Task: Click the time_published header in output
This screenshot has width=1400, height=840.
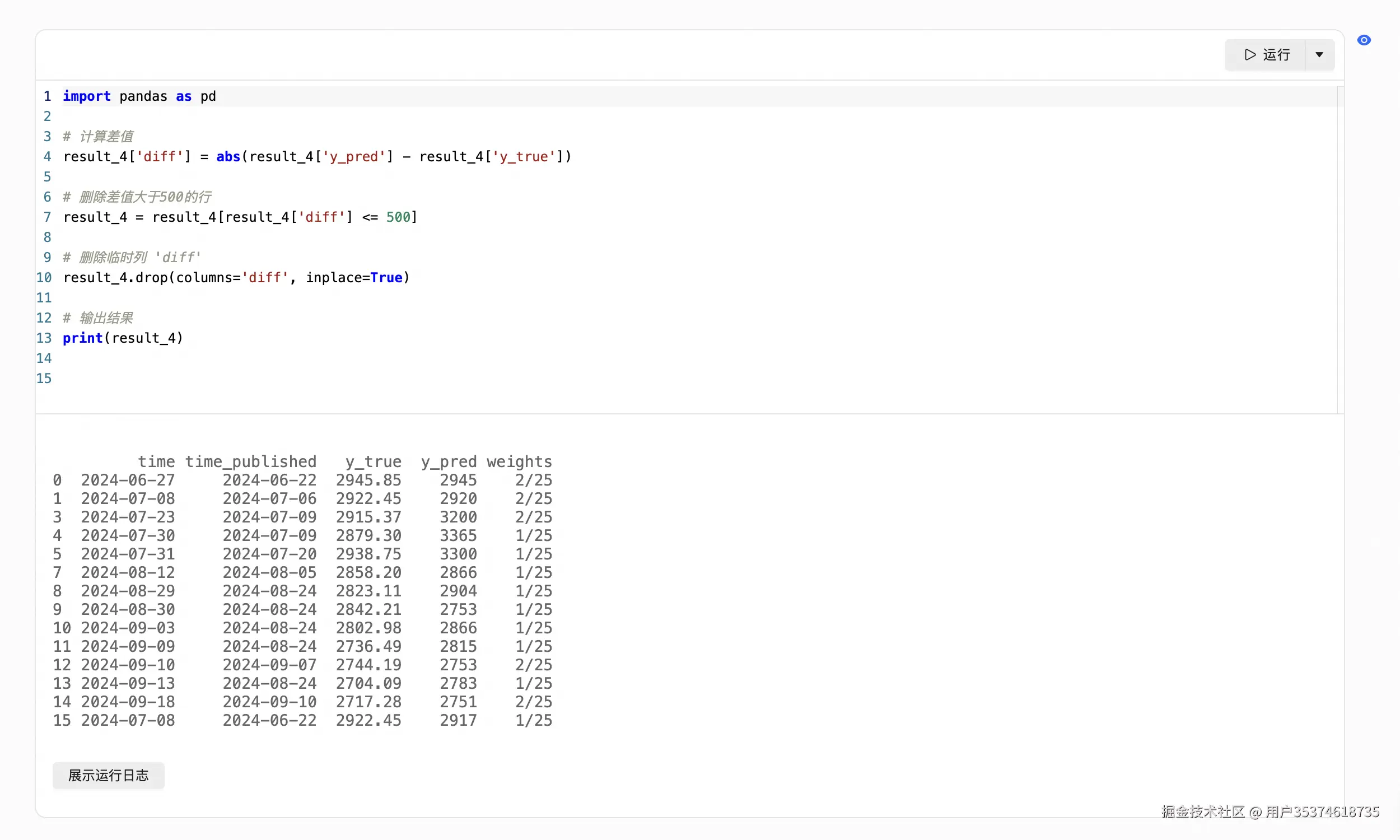Action: tap(251, 462)
